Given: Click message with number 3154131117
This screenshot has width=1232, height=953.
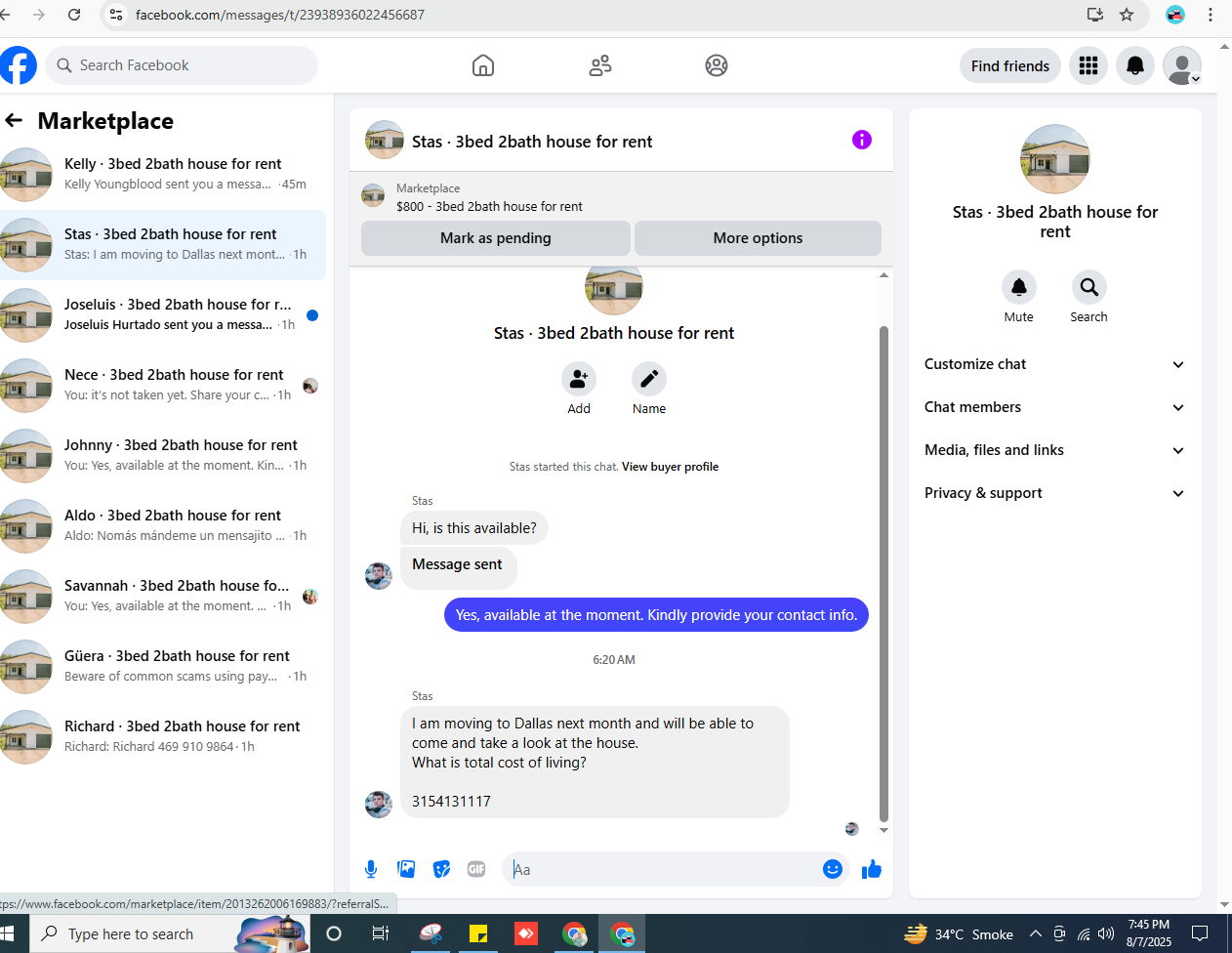Looking at the screenshot, I should coord(595,762).
